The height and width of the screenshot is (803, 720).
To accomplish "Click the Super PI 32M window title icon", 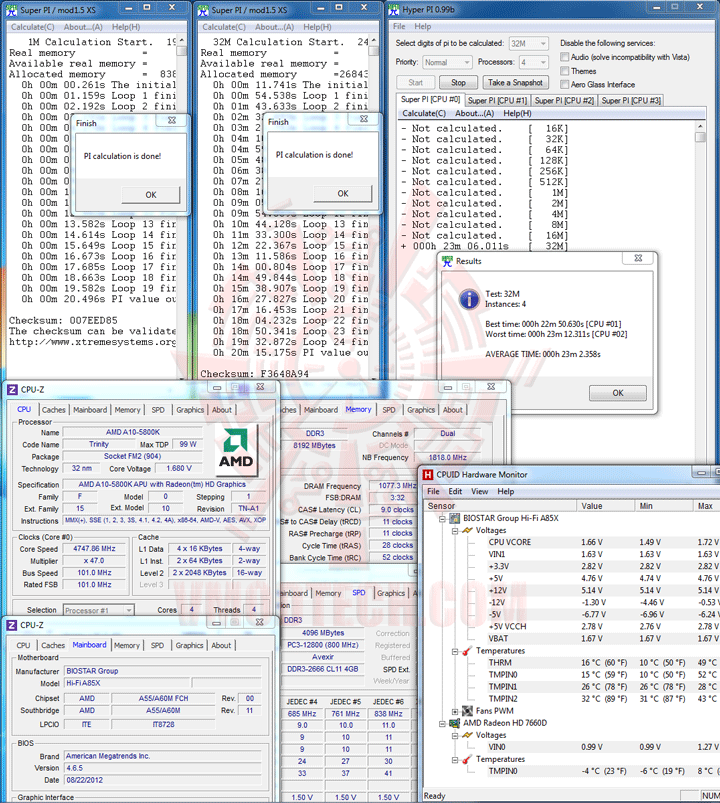I will pyautogui.click(x=203, y=10).
